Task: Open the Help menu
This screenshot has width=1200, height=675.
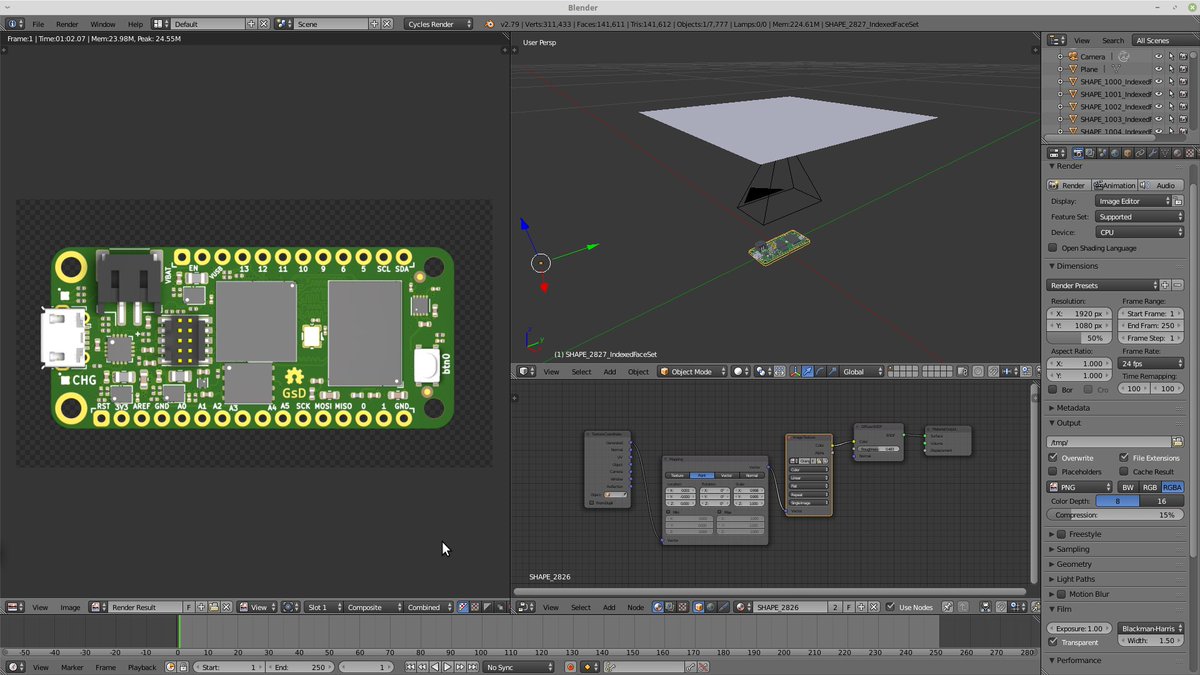Action: [x=135, y=23]
